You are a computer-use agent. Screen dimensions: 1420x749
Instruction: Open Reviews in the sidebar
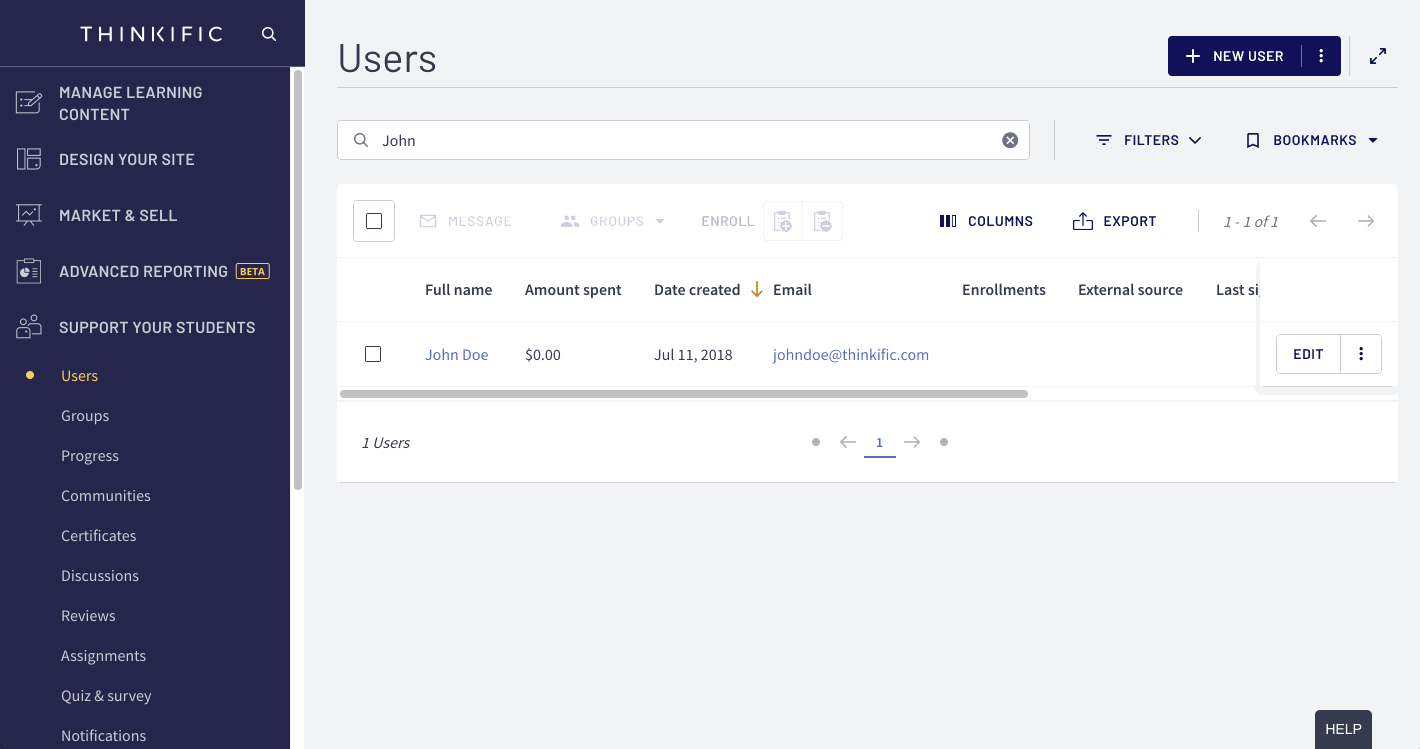(x=88, y=616)
